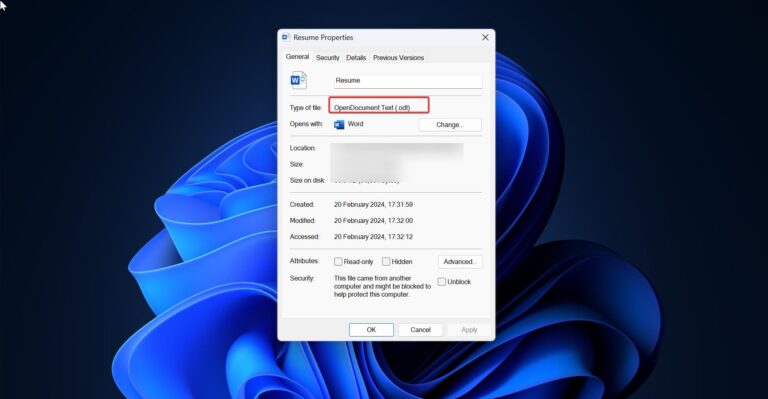The width and height of the screenshot is (768, 399).
Task: Click the Size on disk label
Action: click(307, 181)
